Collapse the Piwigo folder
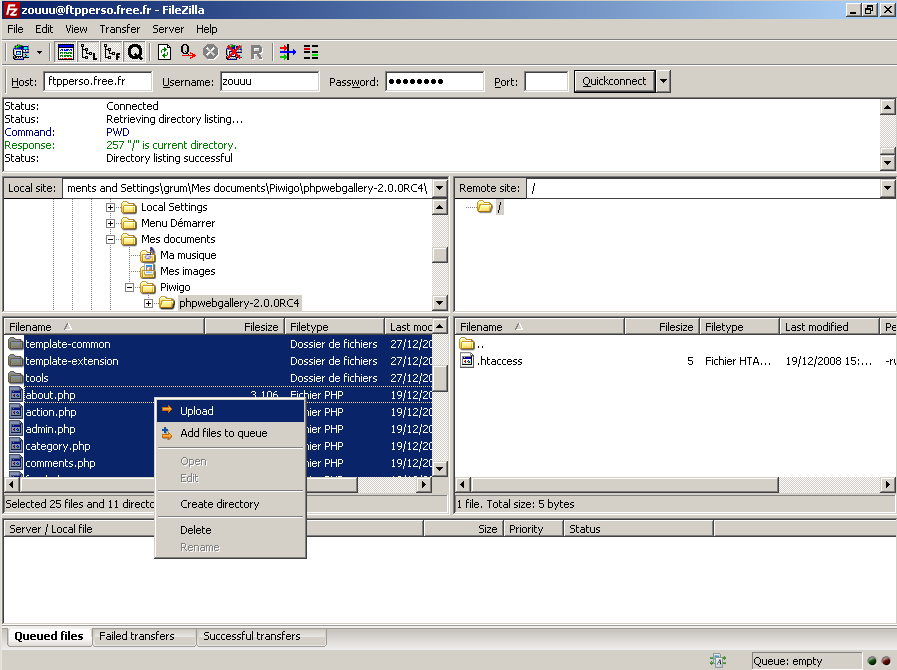897x670 pixels. pyautogui.click(x=129, y=287)
